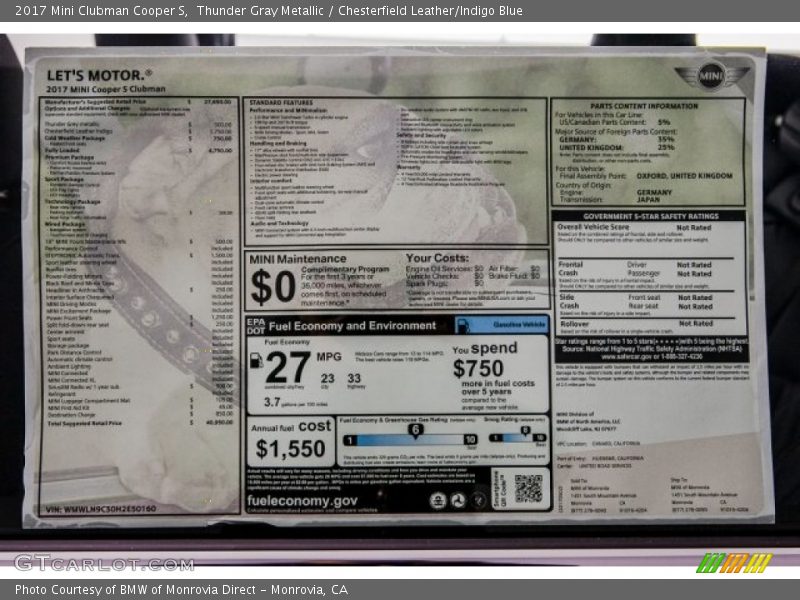Click 'Fuel Economy and Environment' header
Image resolution: width=800 pixels, height=600 pixels.
tap(353, 326)
